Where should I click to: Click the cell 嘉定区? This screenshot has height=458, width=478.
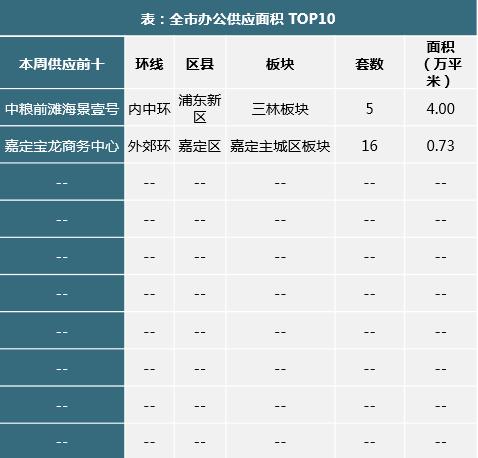[x=200, y=146]
